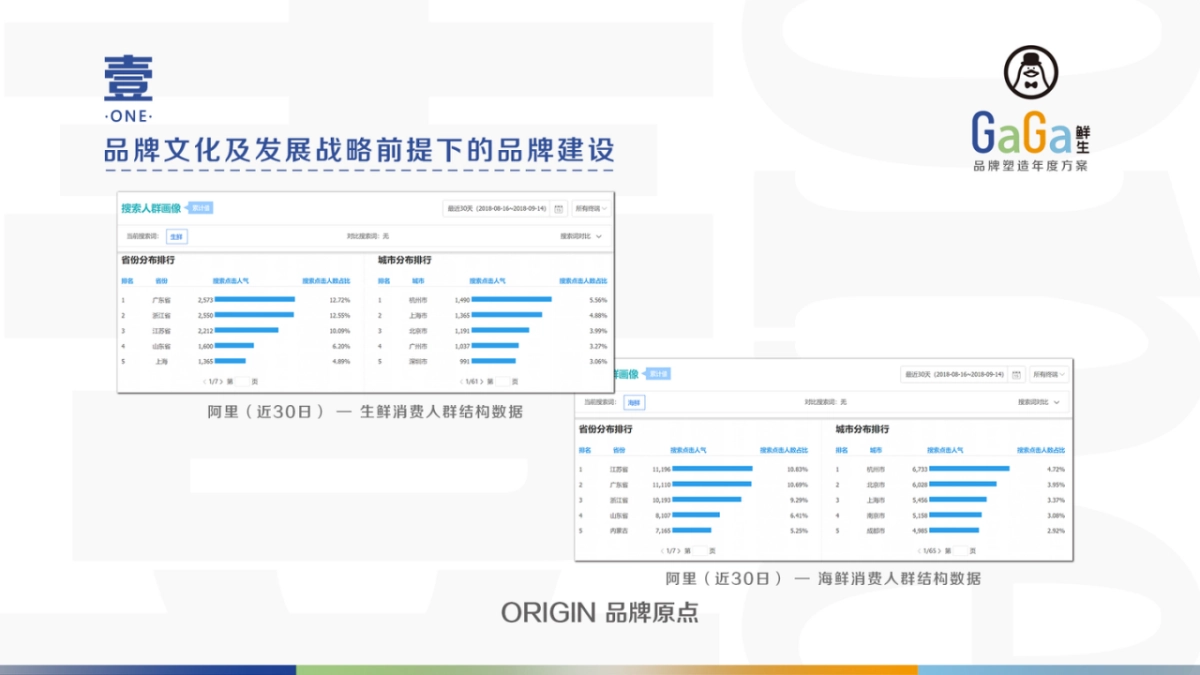Click 搜索点击人气 header in 生鲜 province table
Image resolution: width=1200 pixels, height=675 pixels.
(x=232, y=281)
